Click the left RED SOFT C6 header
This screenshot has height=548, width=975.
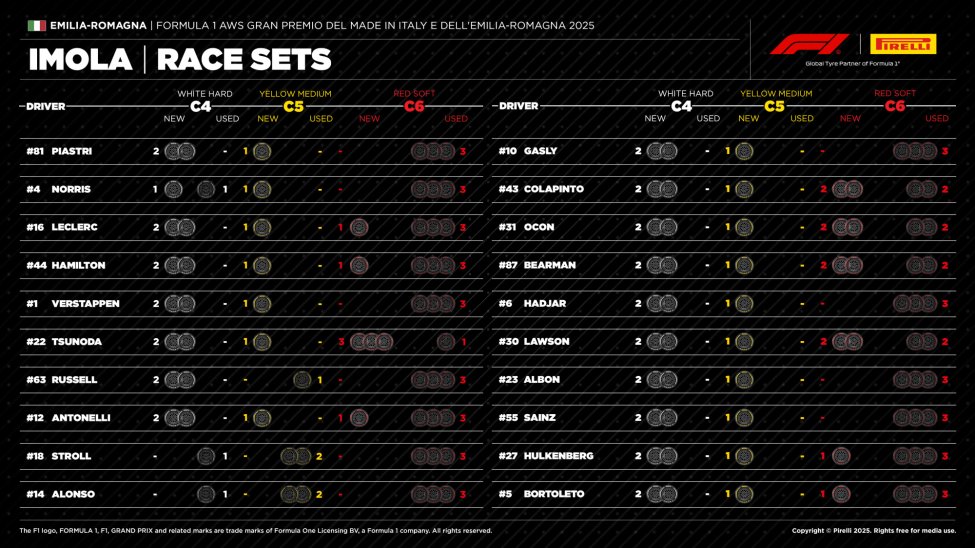coord(414,100)
